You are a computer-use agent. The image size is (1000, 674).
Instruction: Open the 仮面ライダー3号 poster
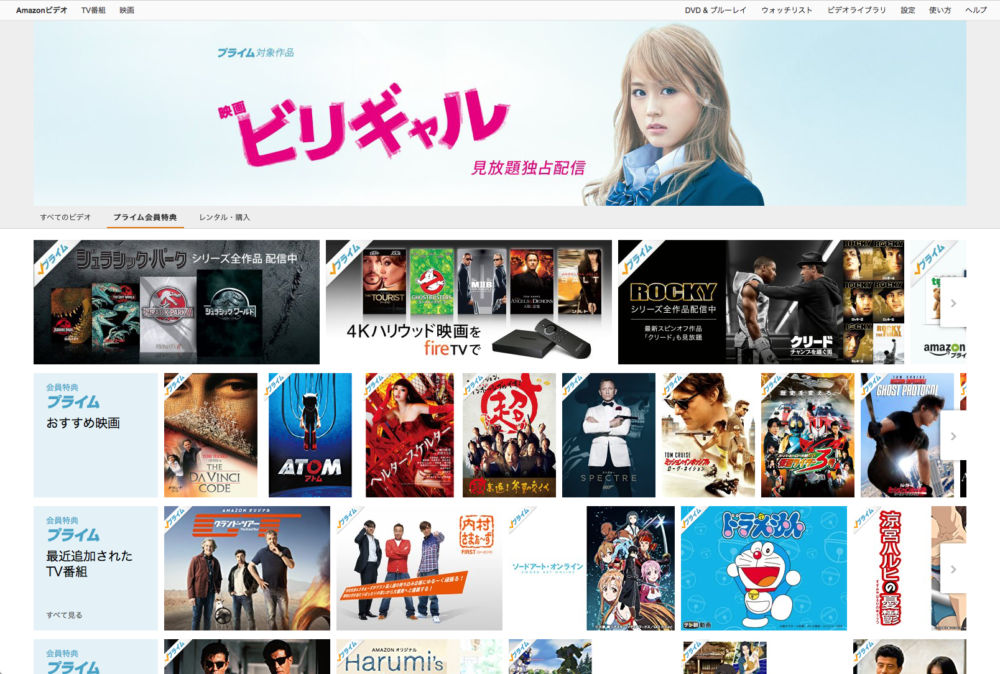807,435
